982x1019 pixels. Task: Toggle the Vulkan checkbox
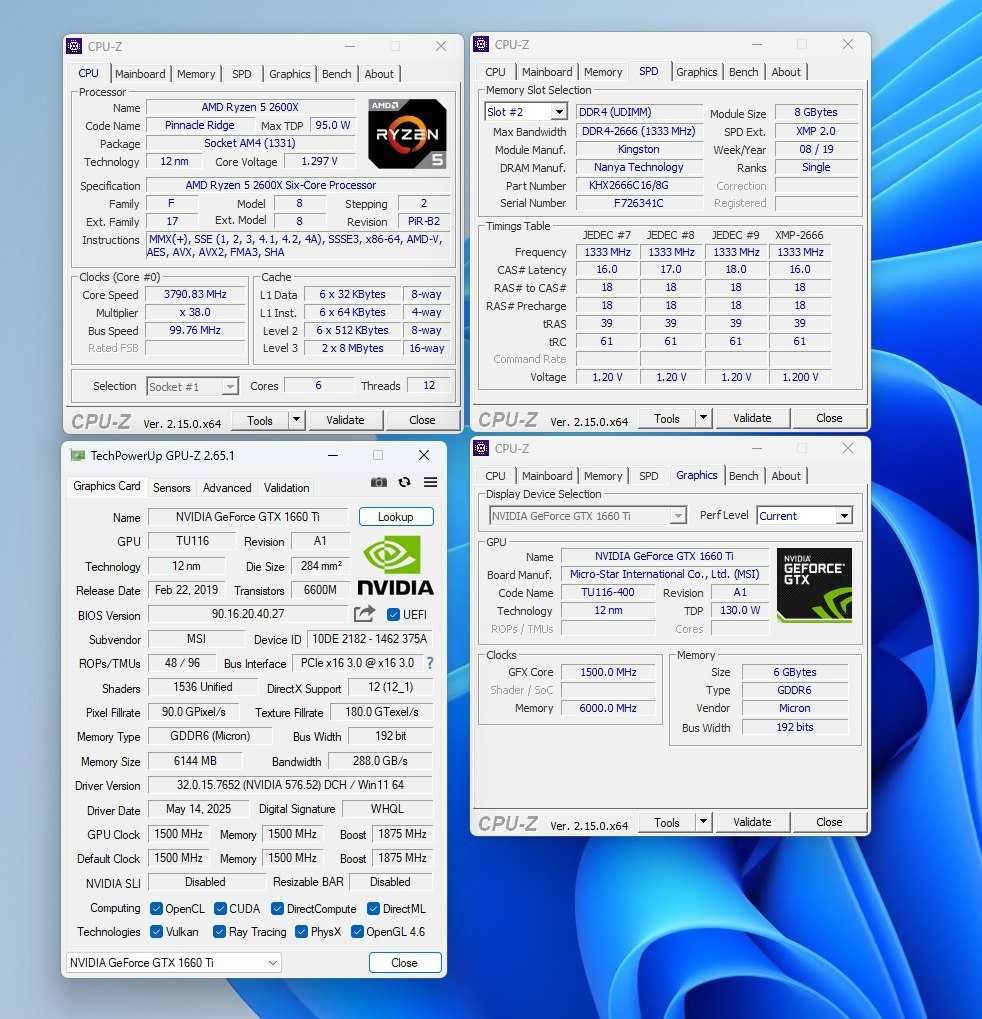click(x=156, y=932)
